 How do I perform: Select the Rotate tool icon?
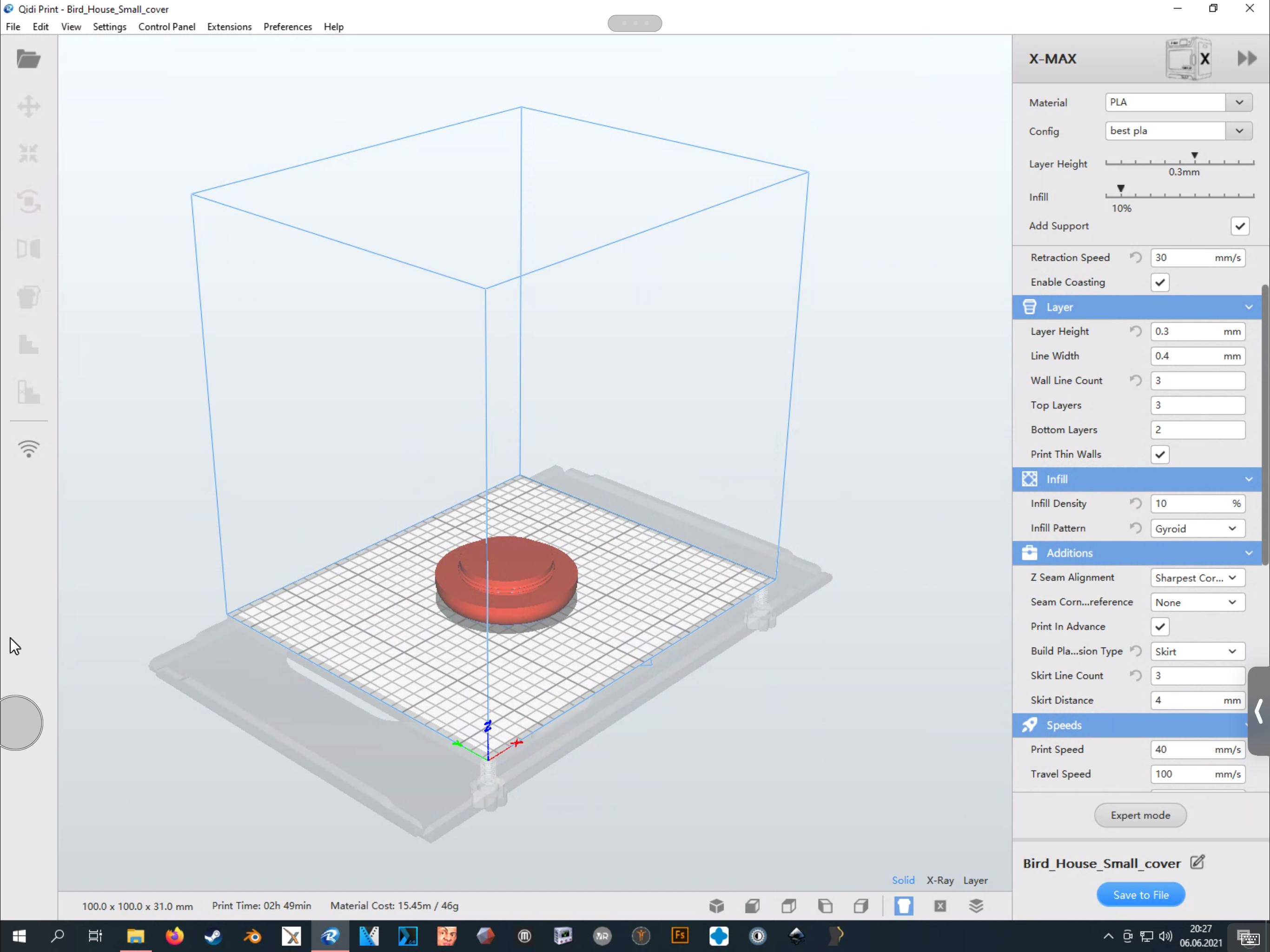point(28,202)
